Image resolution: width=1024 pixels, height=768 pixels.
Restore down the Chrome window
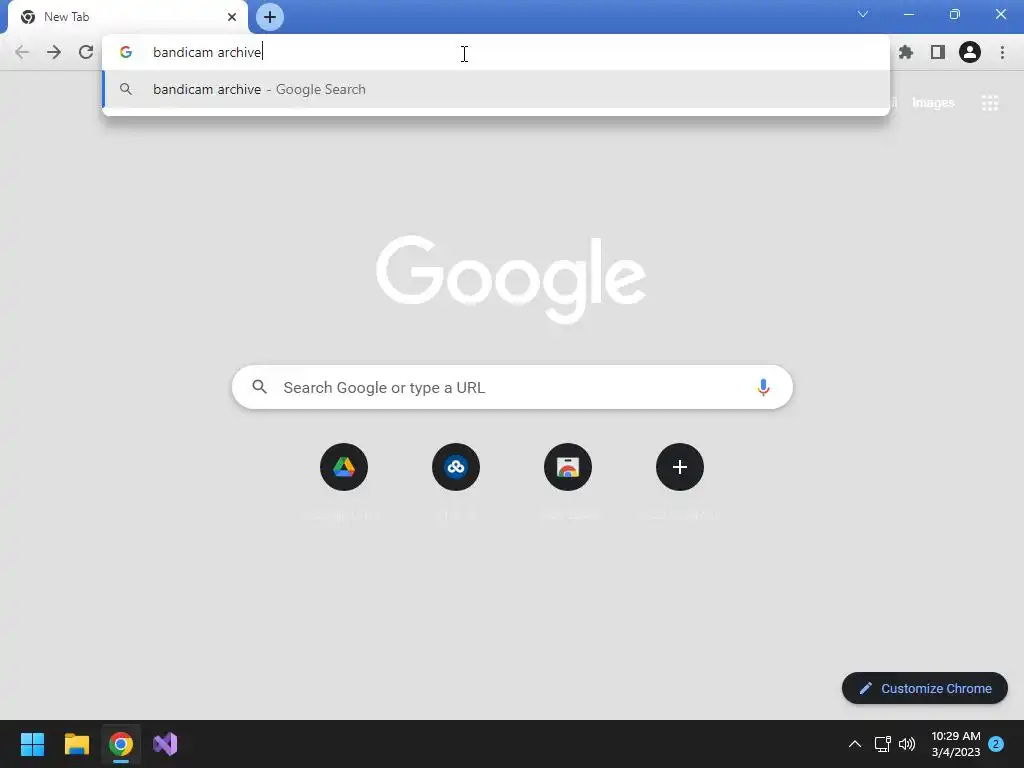coord(955,14)
